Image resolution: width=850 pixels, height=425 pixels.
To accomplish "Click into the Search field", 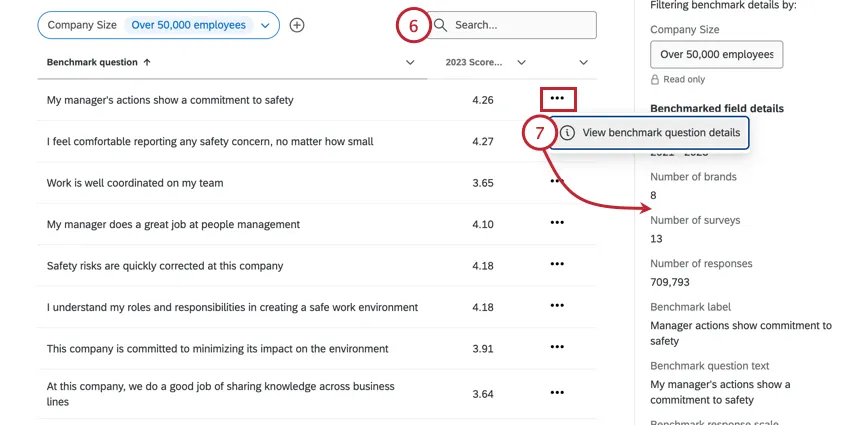I will click(520, 25).
